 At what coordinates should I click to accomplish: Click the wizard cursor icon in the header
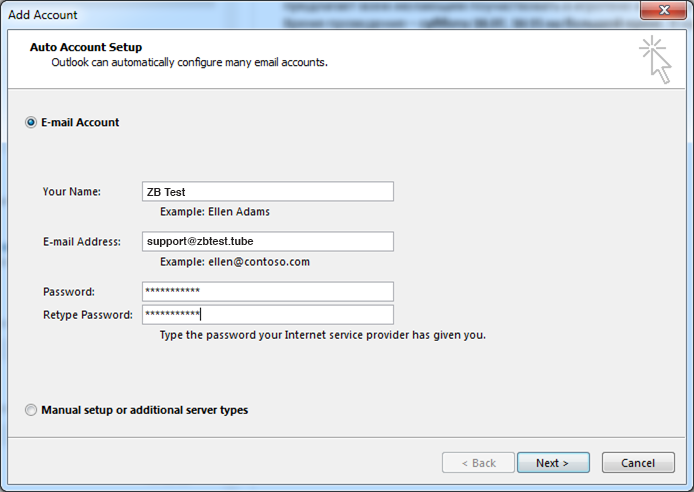coord(655,59)
